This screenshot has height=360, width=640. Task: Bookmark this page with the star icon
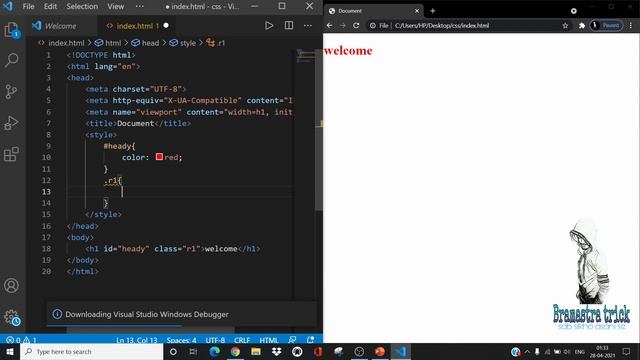(x=565, y=25)
